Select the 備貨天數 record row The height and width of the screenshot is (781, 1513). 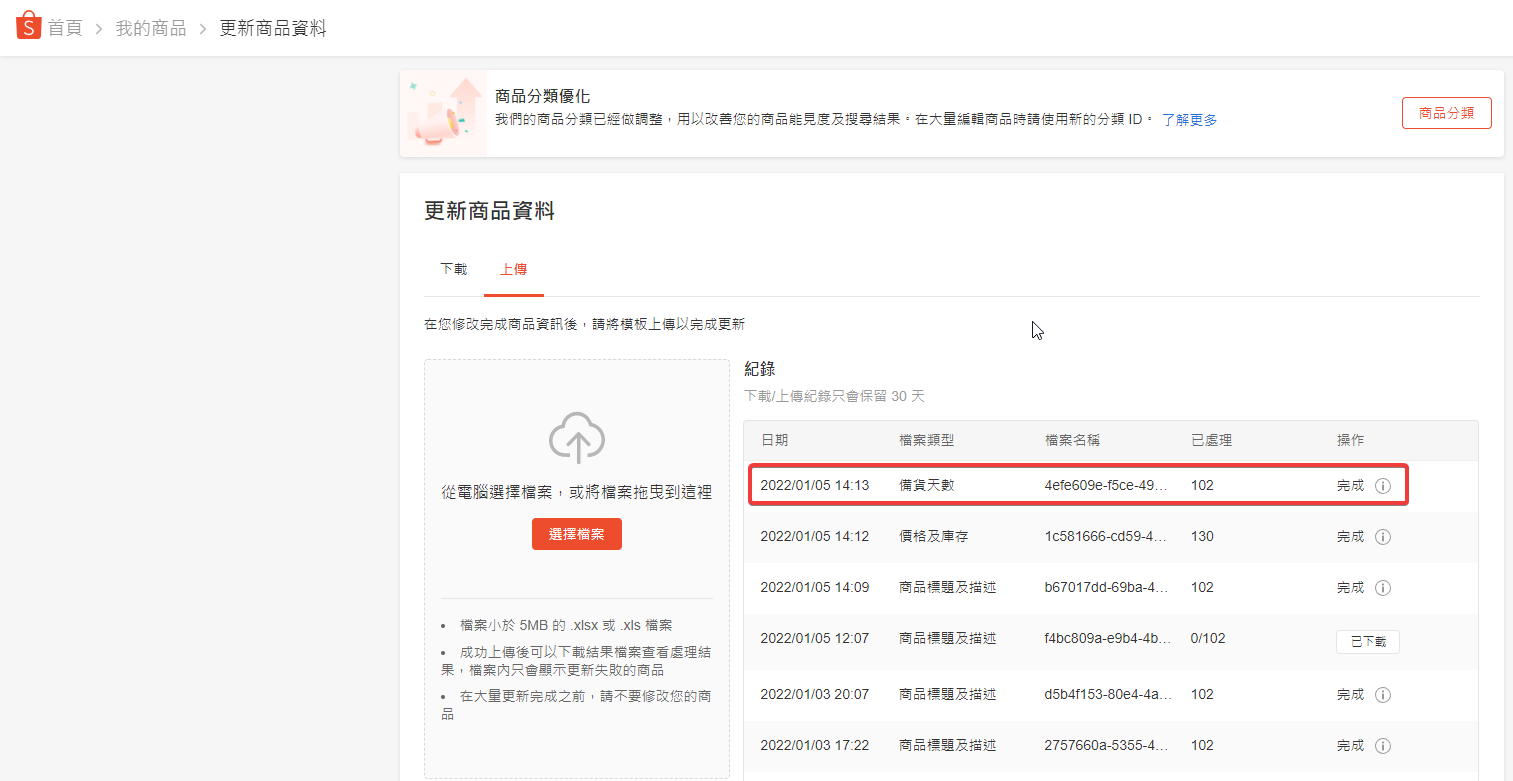1078,485
